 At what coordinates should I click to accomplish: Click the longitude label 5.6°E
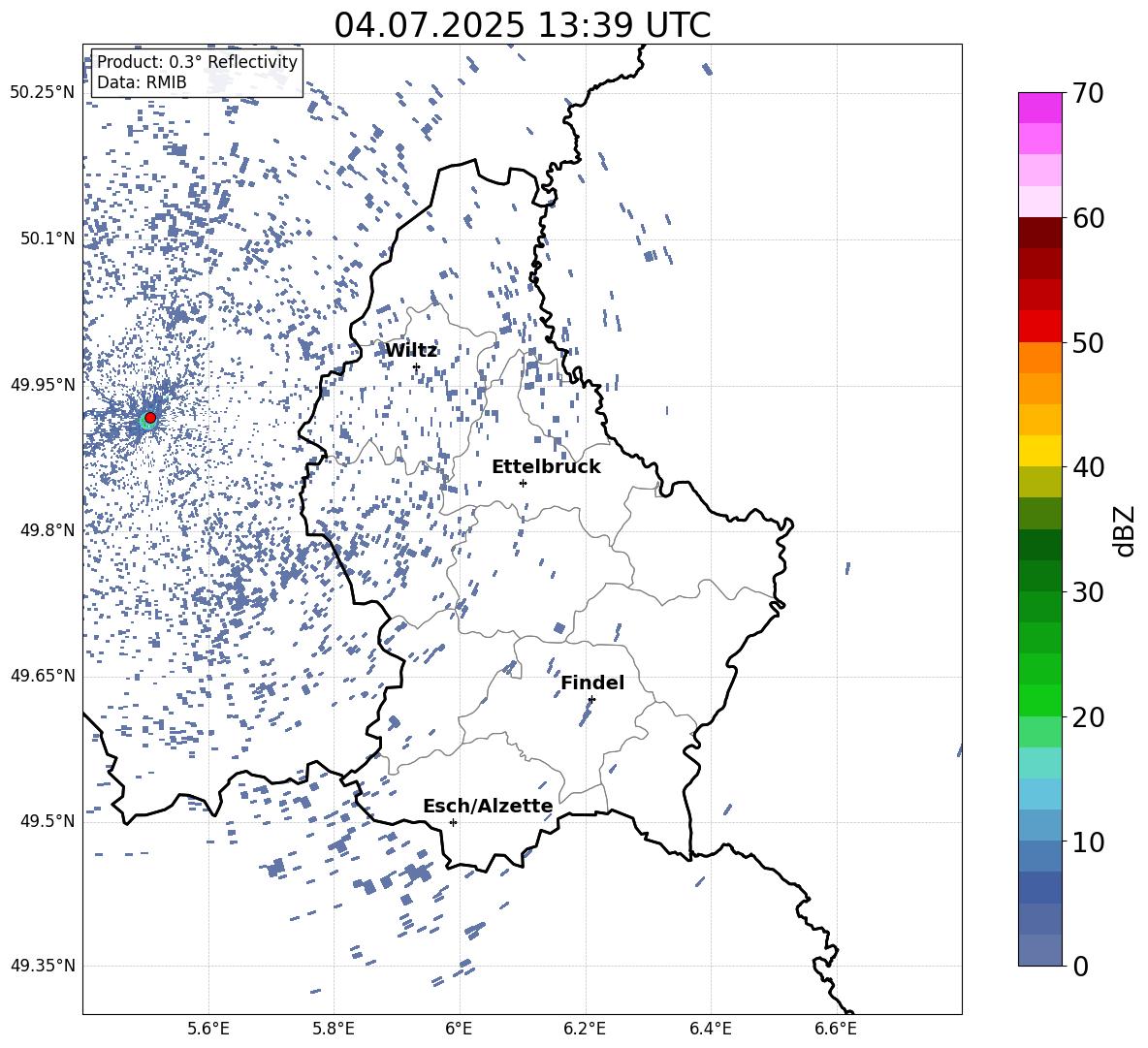coord(208,1029)
